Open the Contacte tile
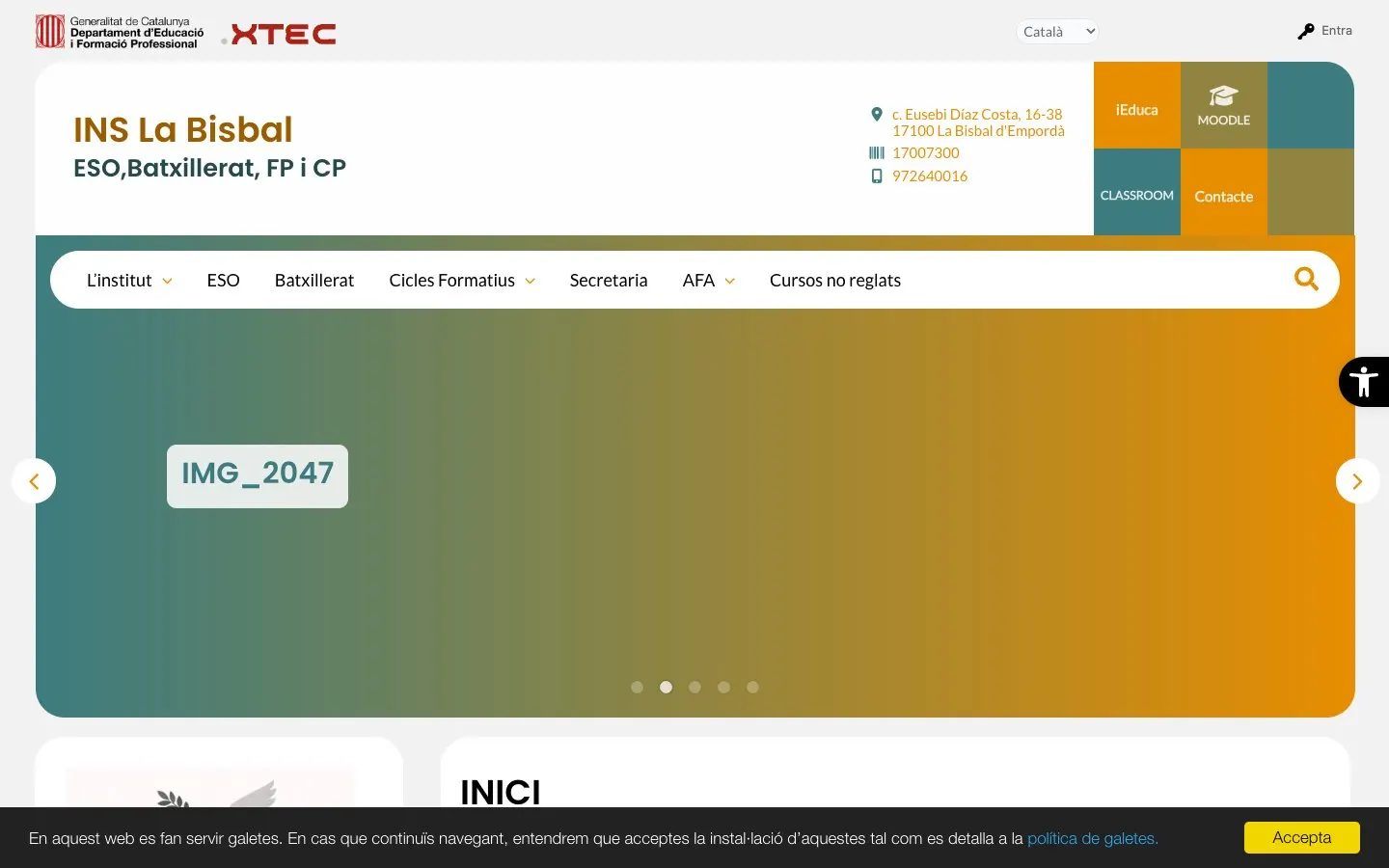 coord(1224,192)
